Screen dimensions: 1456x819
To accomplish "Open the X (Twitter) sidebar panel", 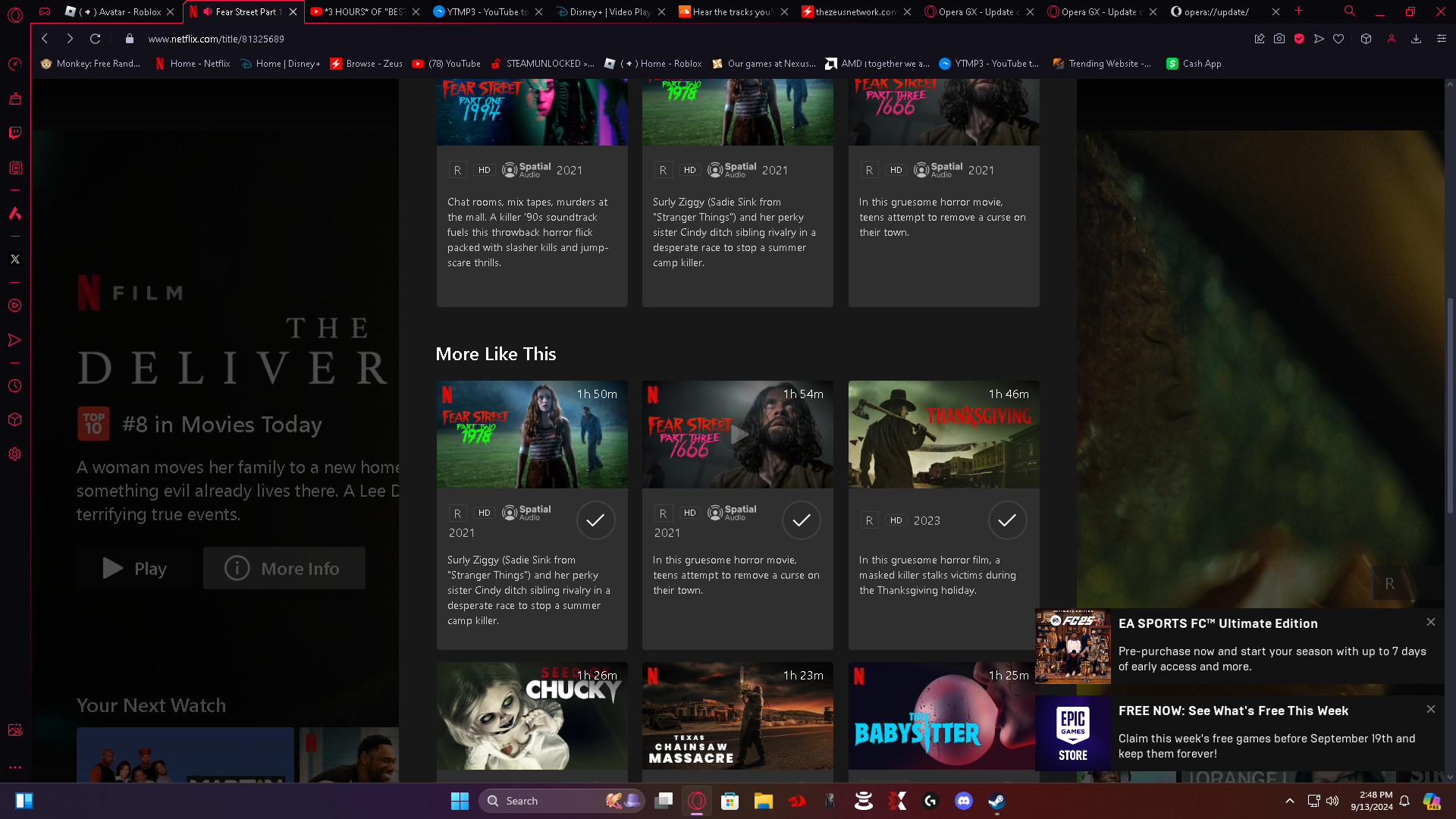I will click(x=14, y=259).
